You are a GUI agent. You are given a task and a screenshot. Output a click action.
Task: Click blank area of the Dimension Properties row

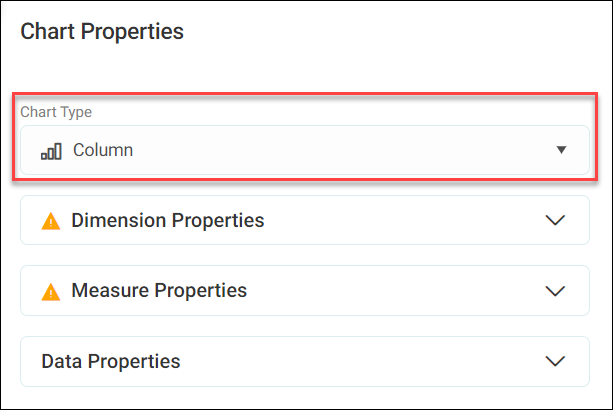tap(403, 220)
